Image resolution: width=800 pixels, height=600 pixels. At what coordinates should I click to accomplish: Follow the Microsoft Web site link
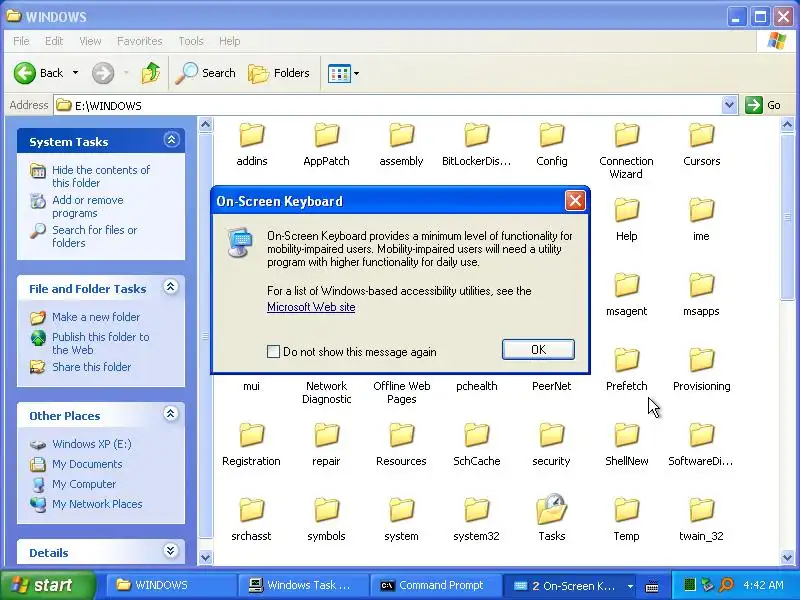[x=311, y=307]
